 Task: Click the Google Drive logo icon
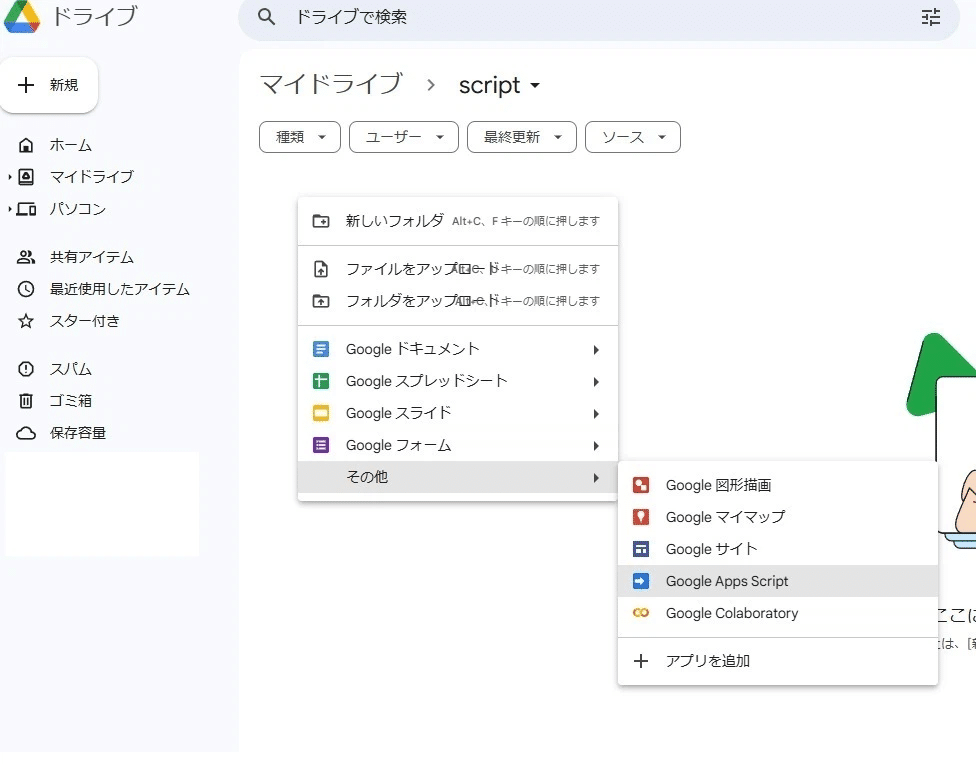(22, 16)
